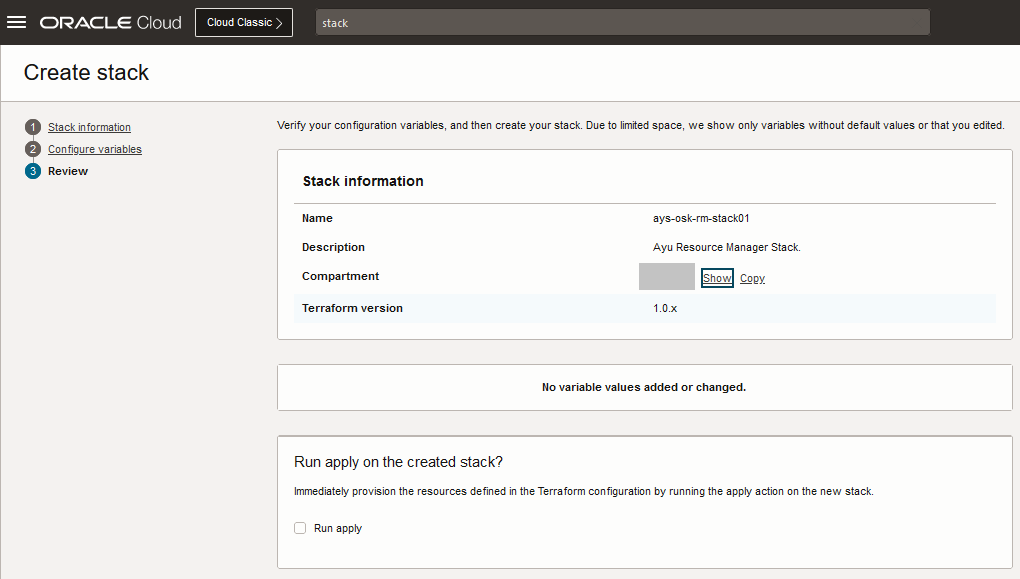Click the "No variable values added" message
This screenshot has width=1020, height=579.
coord(644,387)
